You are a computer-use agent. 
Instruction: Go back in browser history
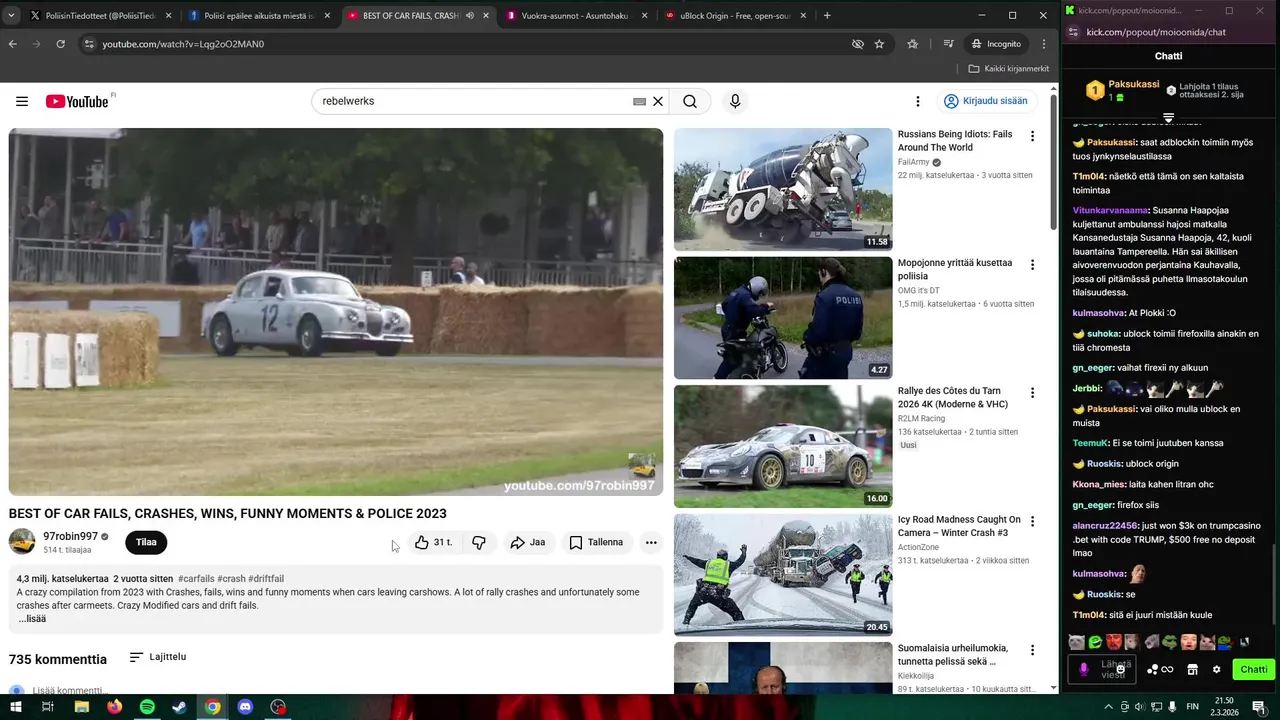[x=13, y=44]
